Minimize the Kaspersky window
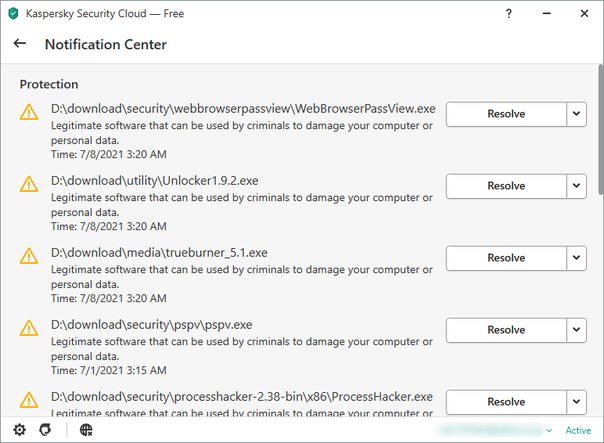Image resolution: width=604 pixels, height=443 pixels. (x=547, y=13)
